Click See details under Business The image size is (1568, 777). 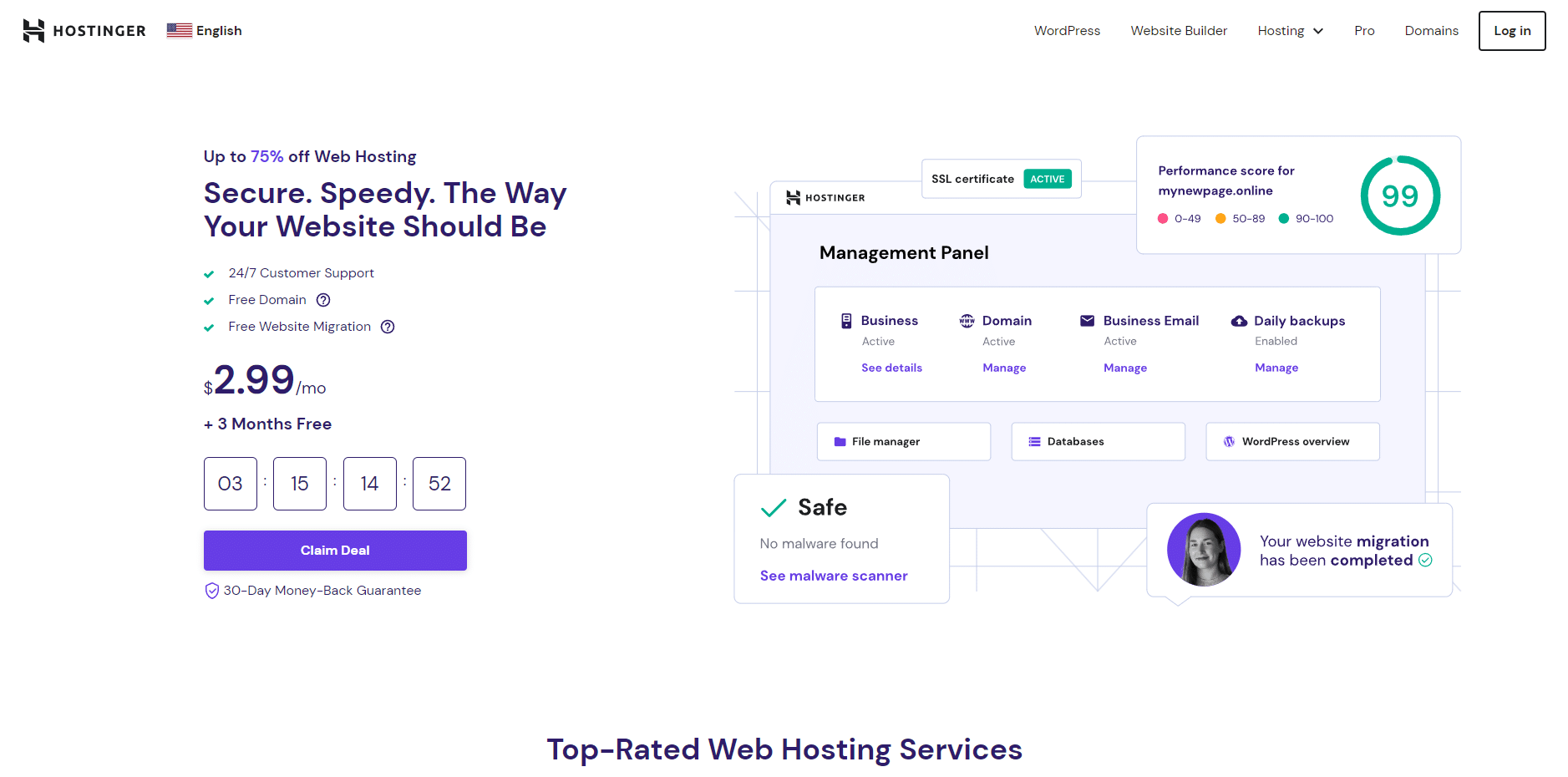click(891, 368)
